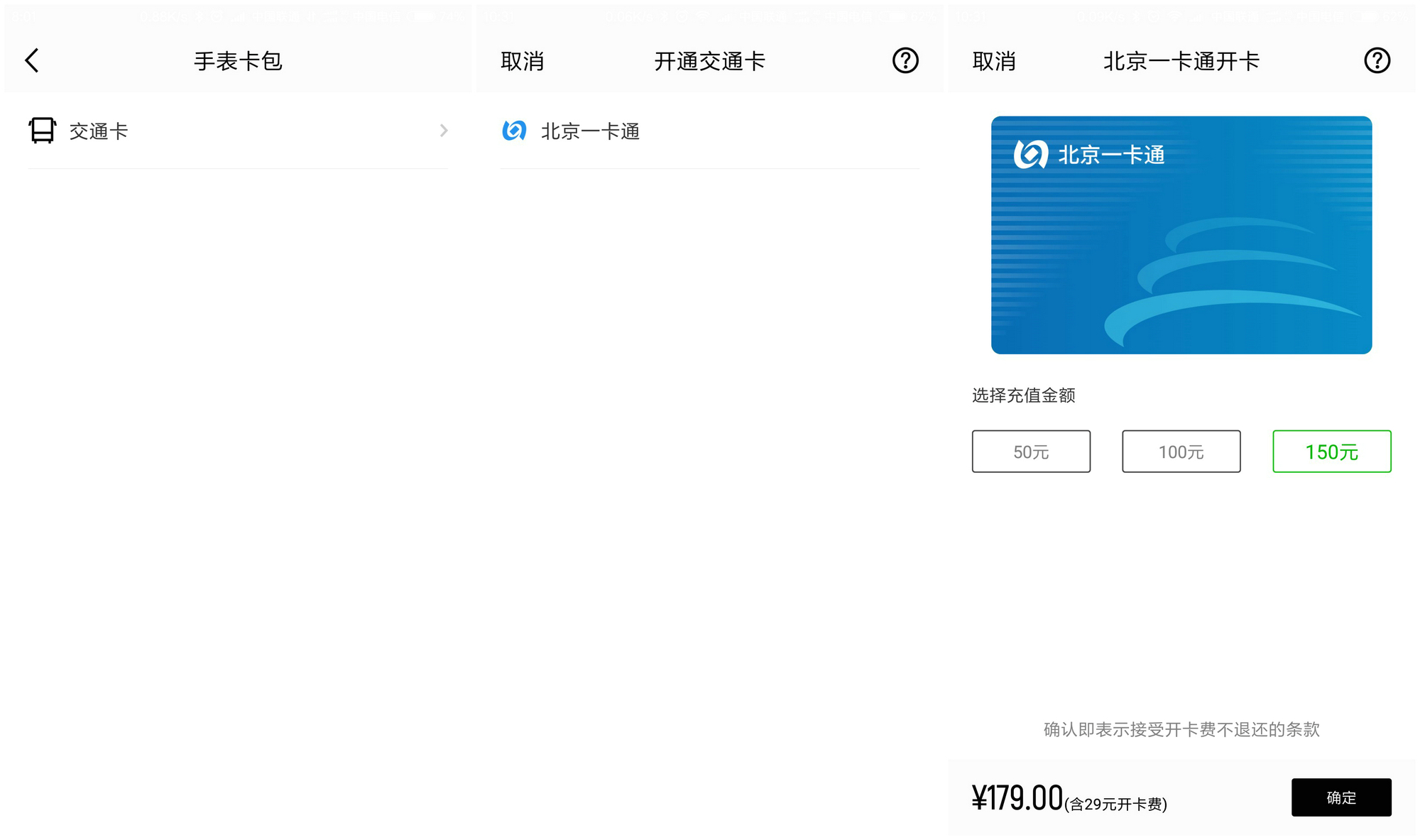
Task: Cancel the 北京一卡通开卡 screen
Action: click(994, 61)
